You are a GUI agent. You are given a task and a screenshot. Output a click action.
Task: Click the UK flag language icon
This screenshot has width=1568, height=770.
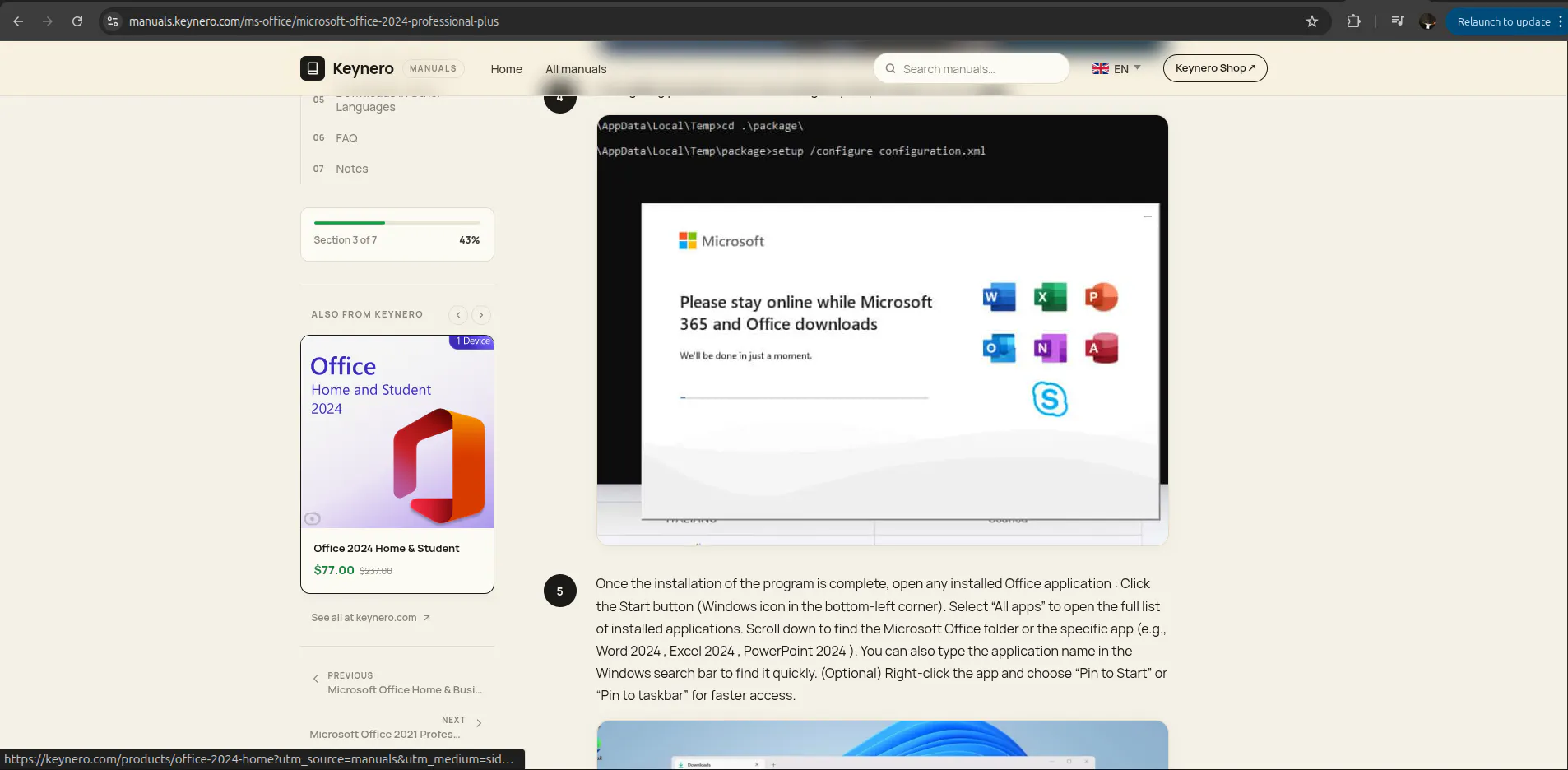(1101, 68)
